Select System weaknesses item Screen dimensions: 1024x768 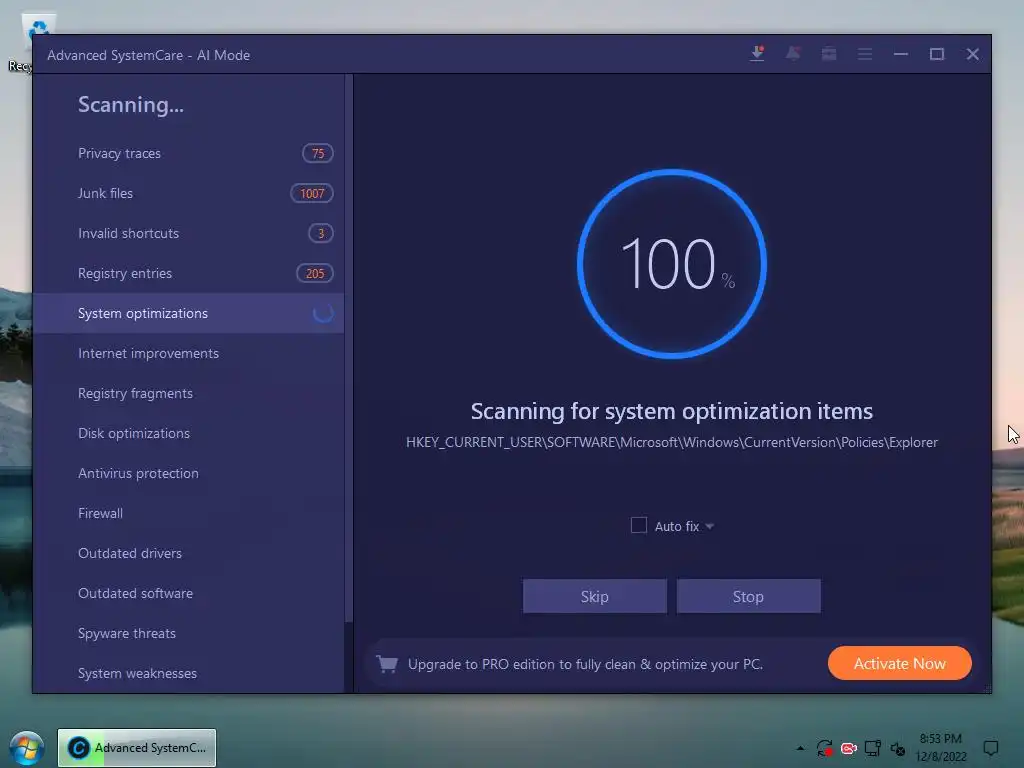click(188, 673)
